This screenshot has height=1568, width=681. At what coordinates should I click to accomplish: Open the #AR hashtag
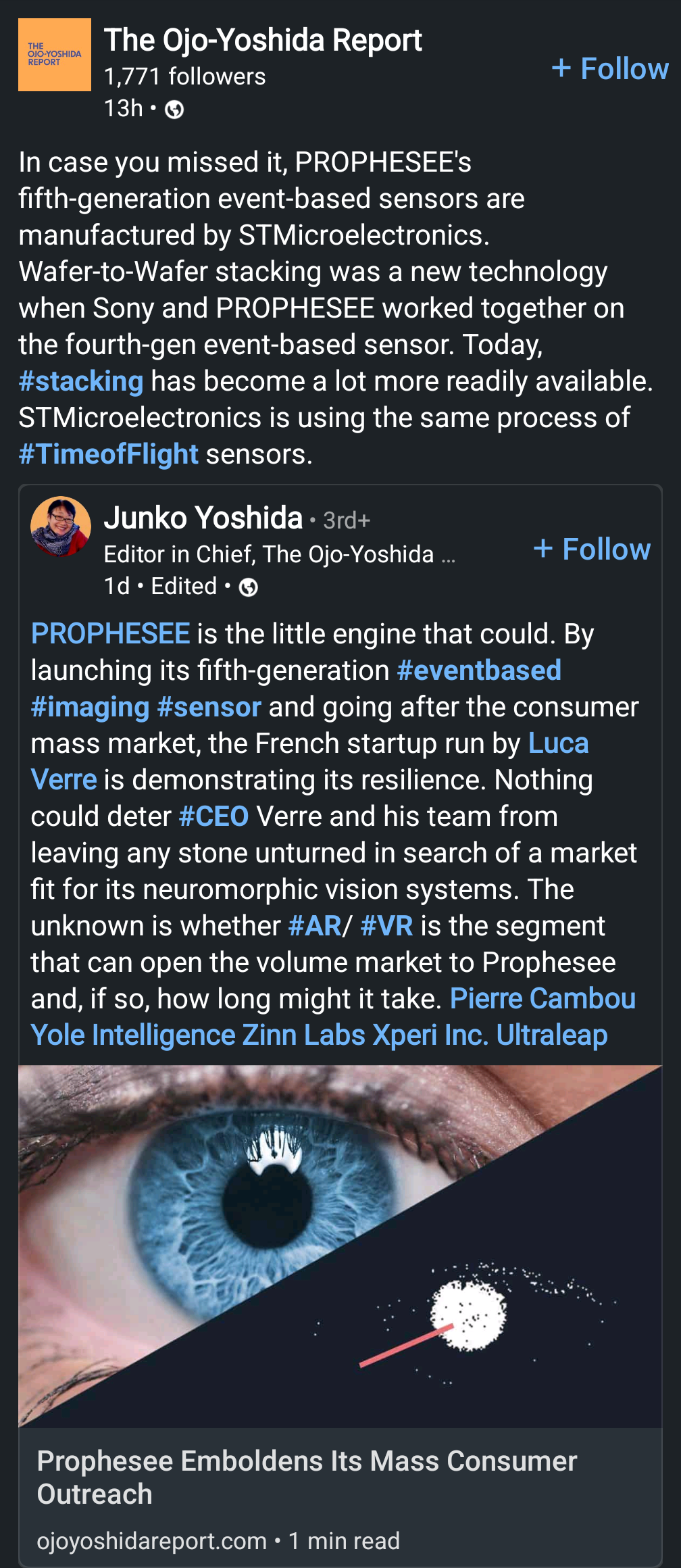(x=314, y=926)
